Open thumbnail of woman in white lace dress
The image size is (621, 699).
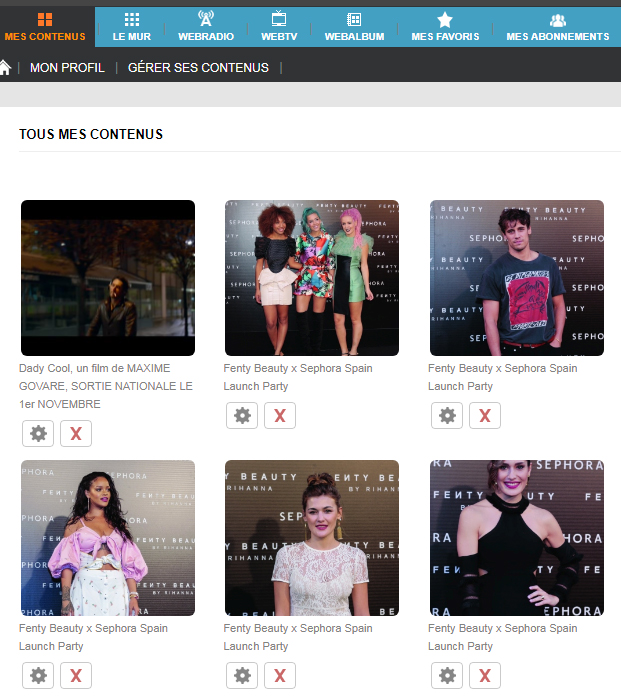coord(312,538)
